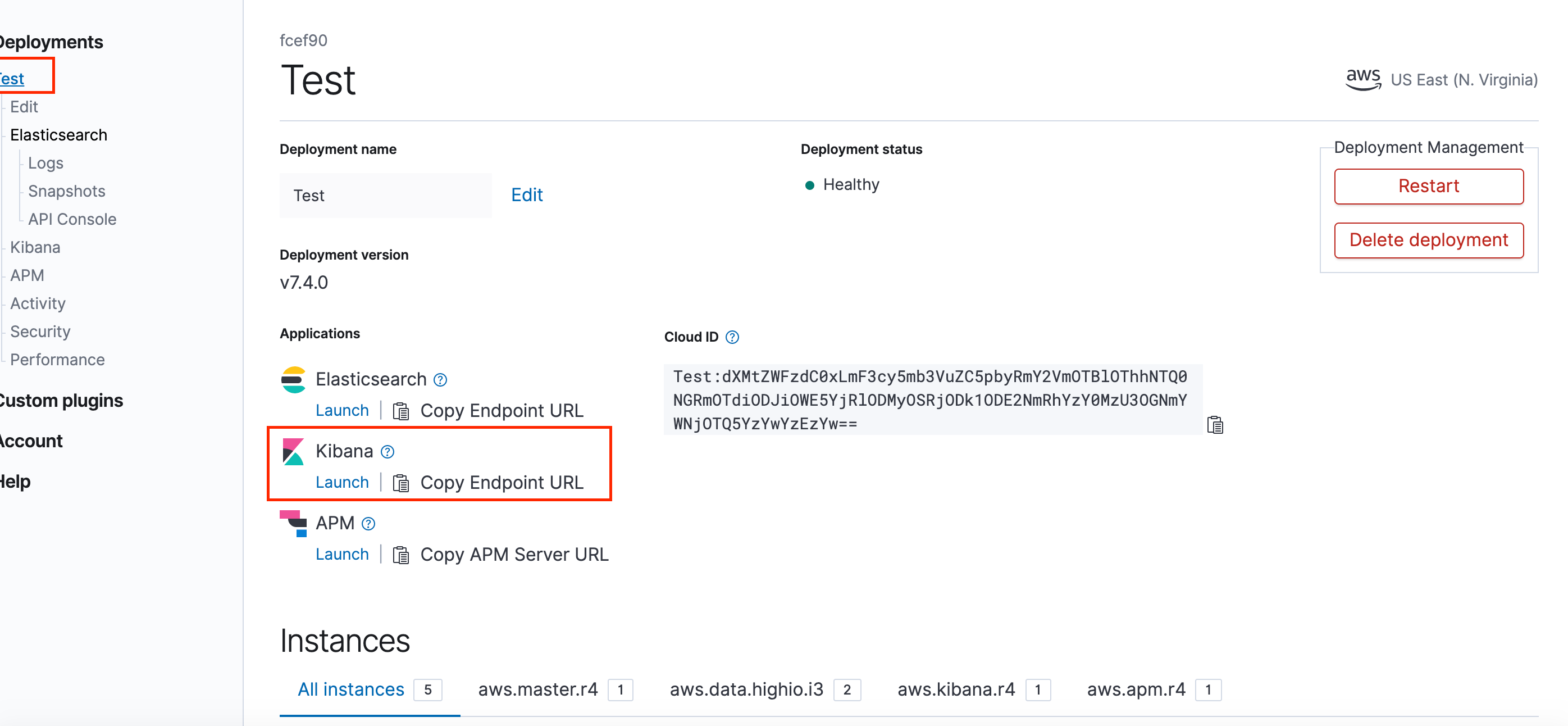1568x726 pixels.
Task: Switch to the aws.data.highio.i3 tab
Action: (747, 689)
